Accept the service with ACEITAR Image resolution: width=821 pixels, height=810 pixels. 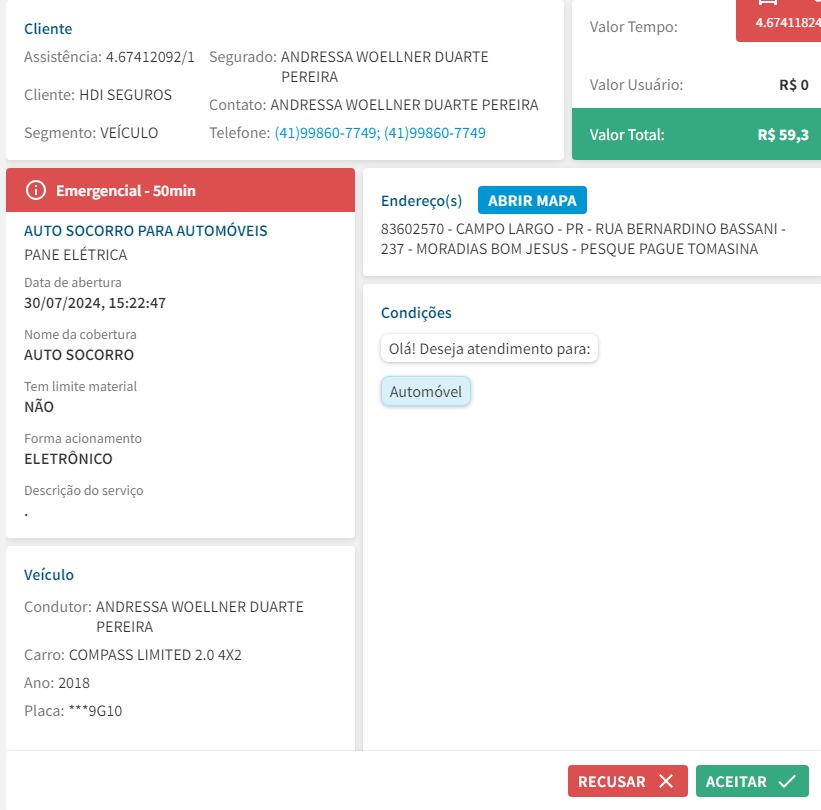pyautogui.click(x=752, y=781)
